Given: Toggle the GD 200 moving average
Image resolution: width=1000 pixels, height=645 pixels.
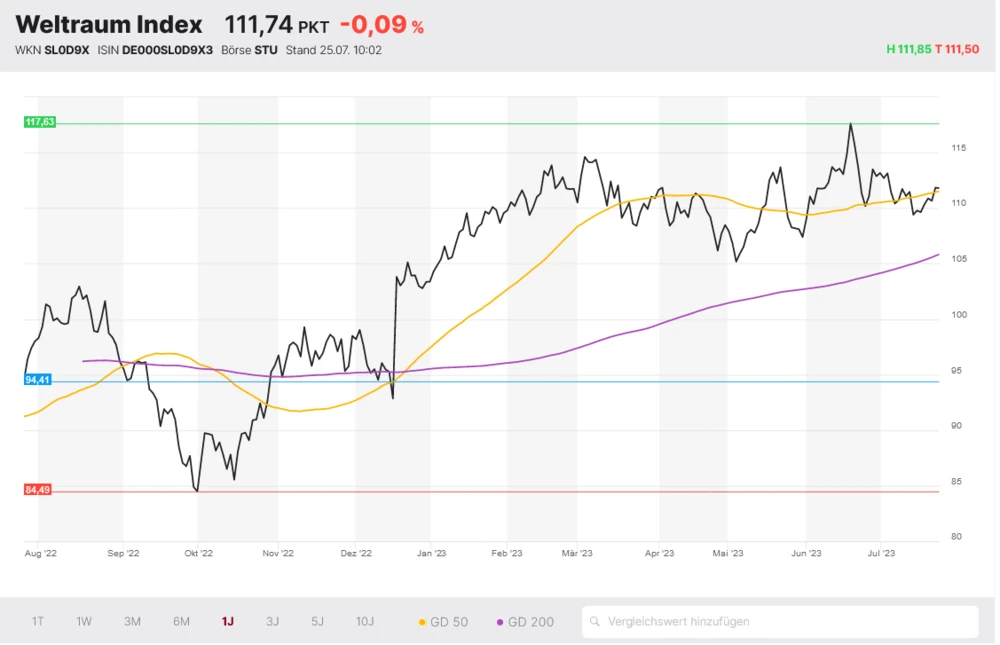Looking at the screenshot, I should (x=525, y=622).
